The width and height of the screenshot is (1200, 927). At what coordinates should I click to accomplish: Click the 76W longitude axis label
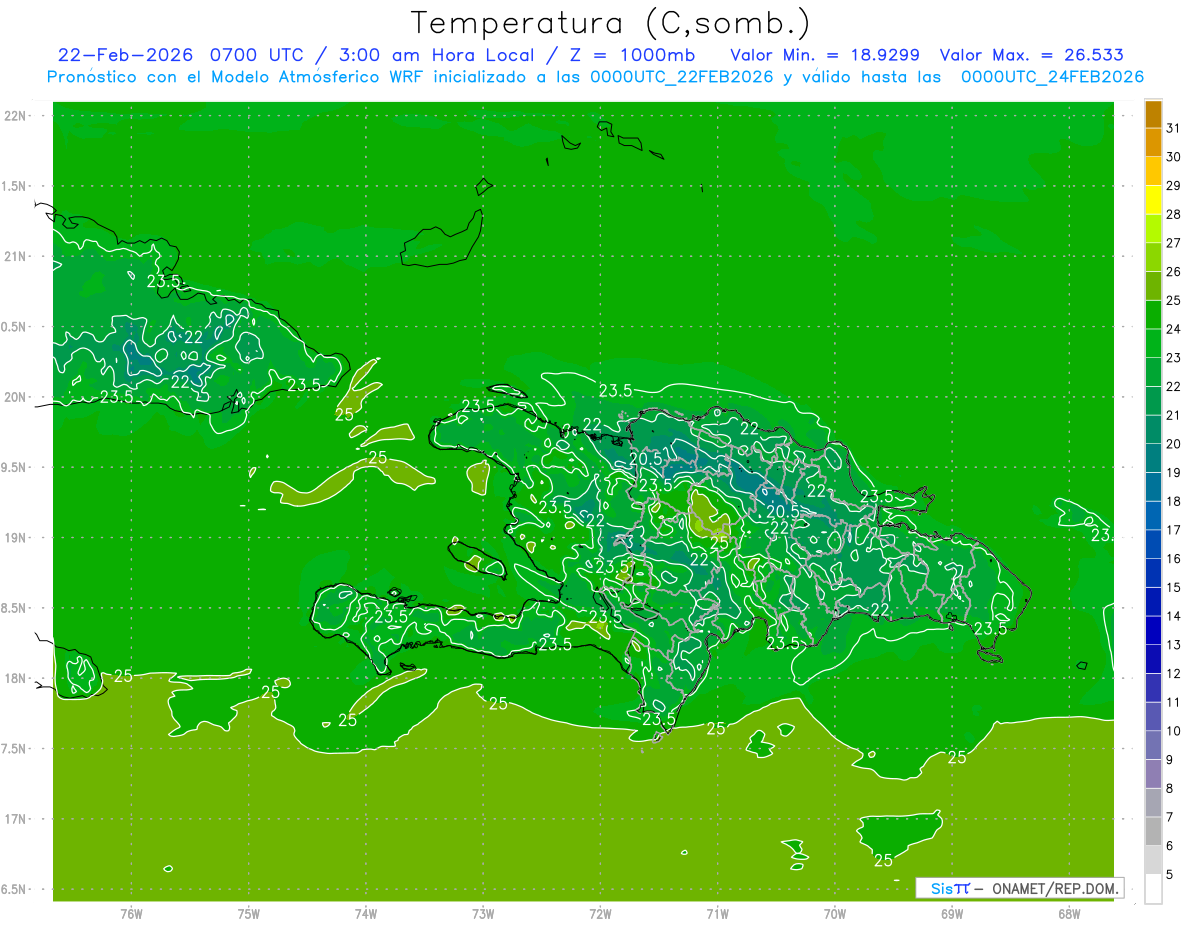pyautogui.click(x=131, y=914)
